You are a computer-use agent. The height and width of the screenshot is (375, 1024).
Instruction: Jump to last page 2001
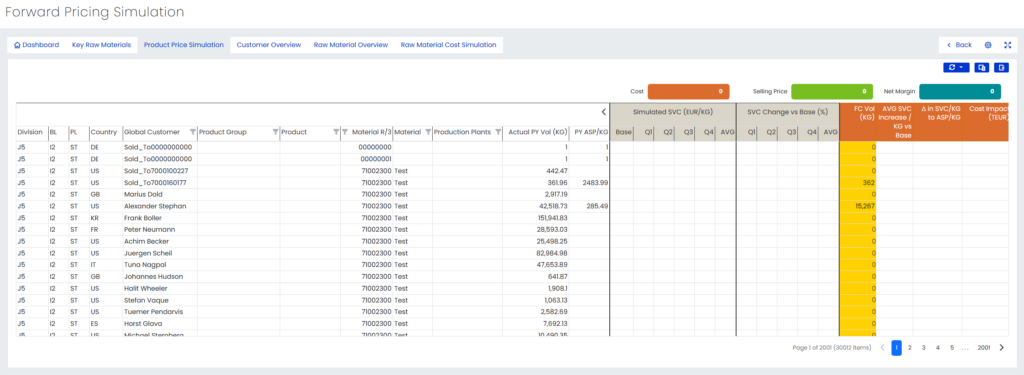click(984, 348)
